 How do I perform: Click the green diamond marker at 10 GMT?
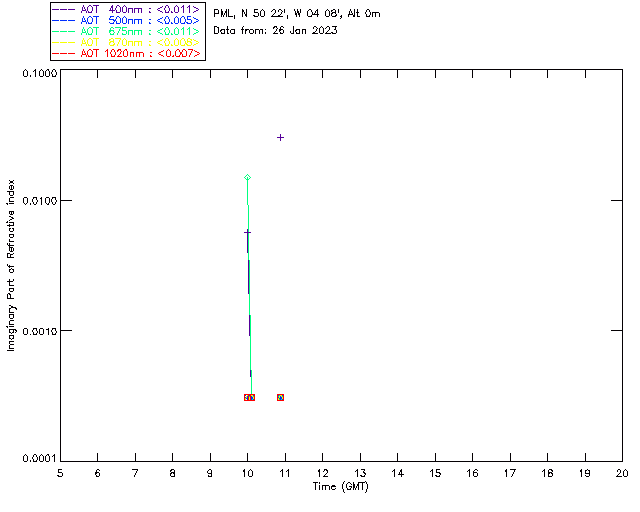[247, 177]
